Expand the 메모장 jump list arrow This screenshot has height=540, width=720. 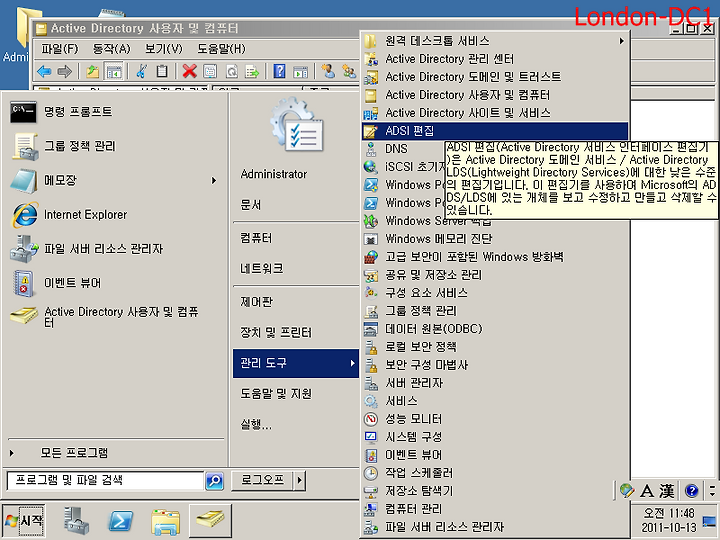(x=214, y=180)
